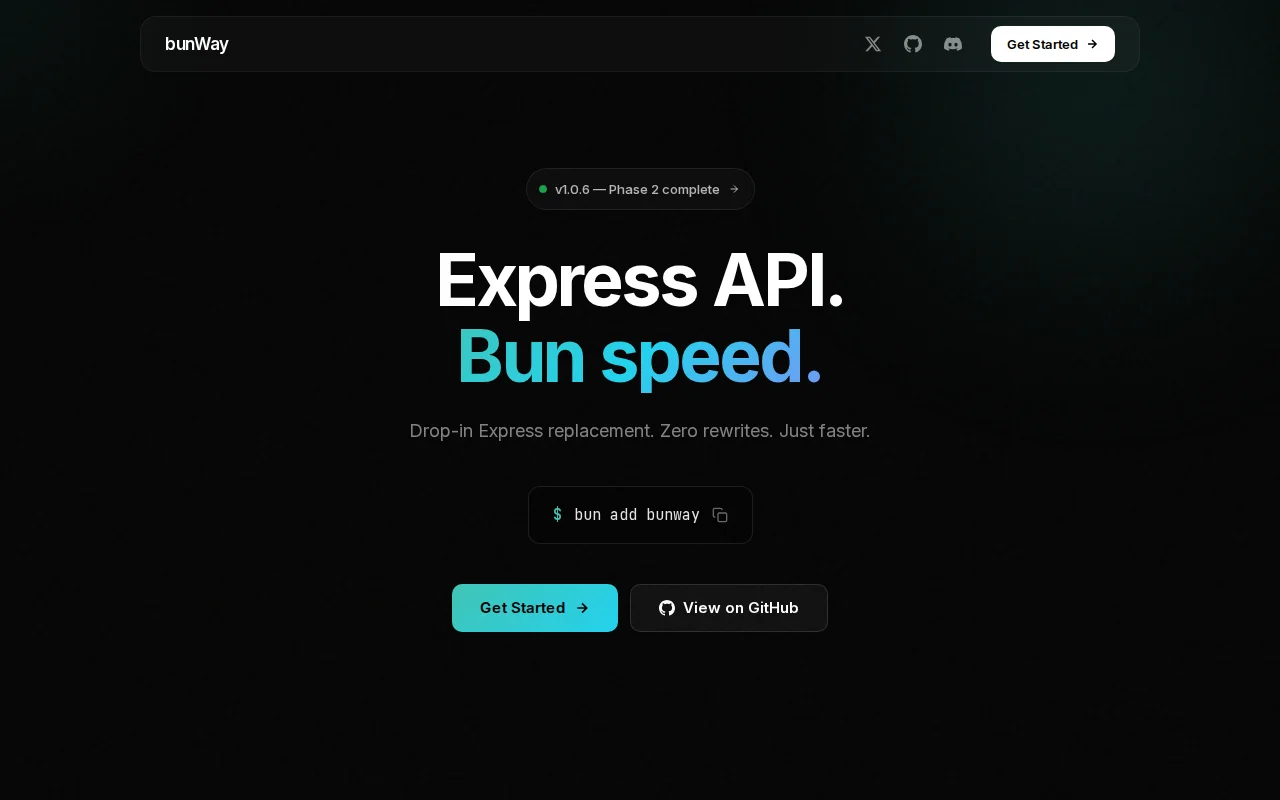Click the Express API. headline
The height and width of the screenshot is (800, 1280).
[640, 281]
